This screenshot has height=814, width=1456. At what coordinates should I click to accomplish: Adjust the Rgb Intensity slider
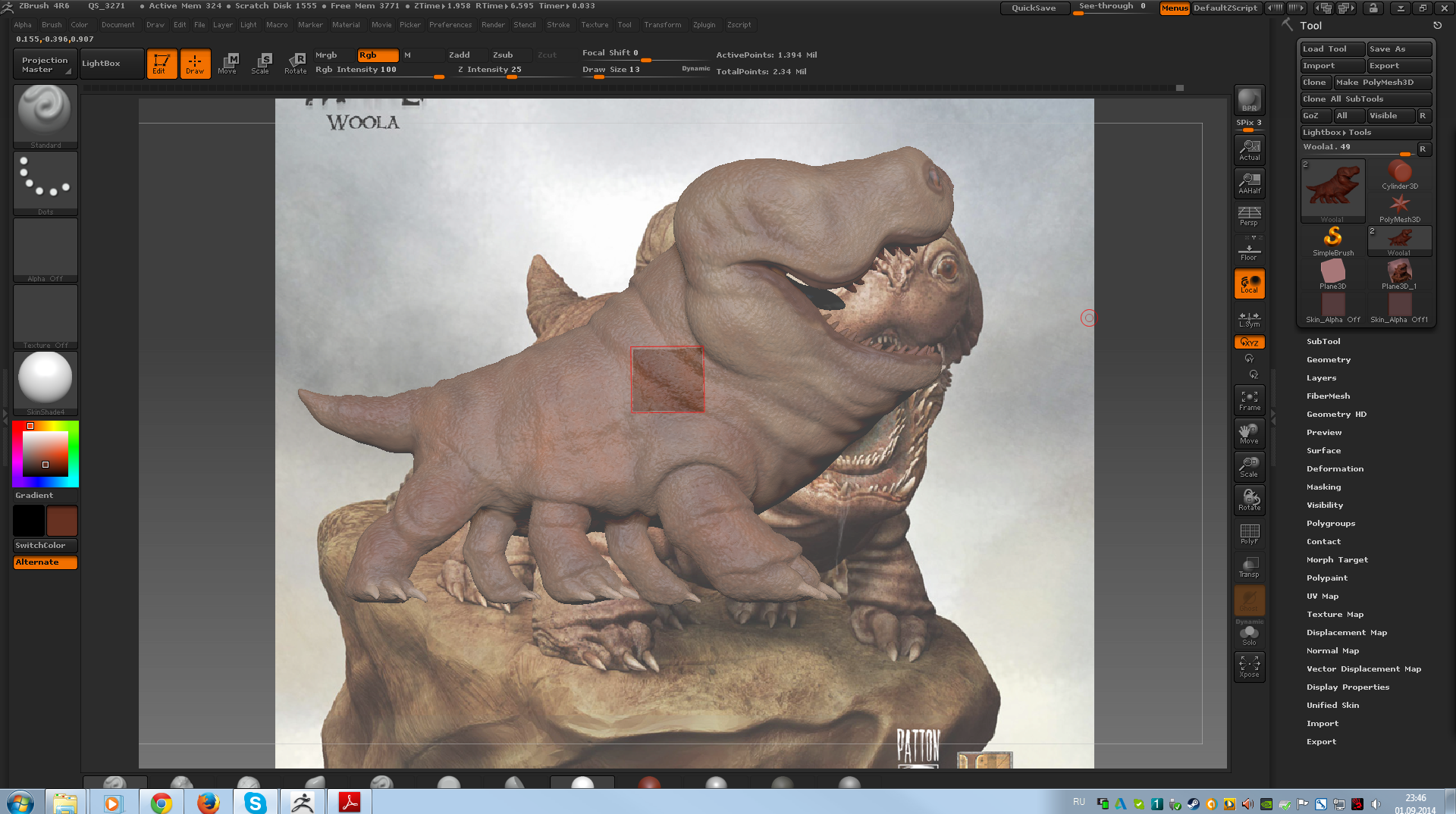(379, 70)
